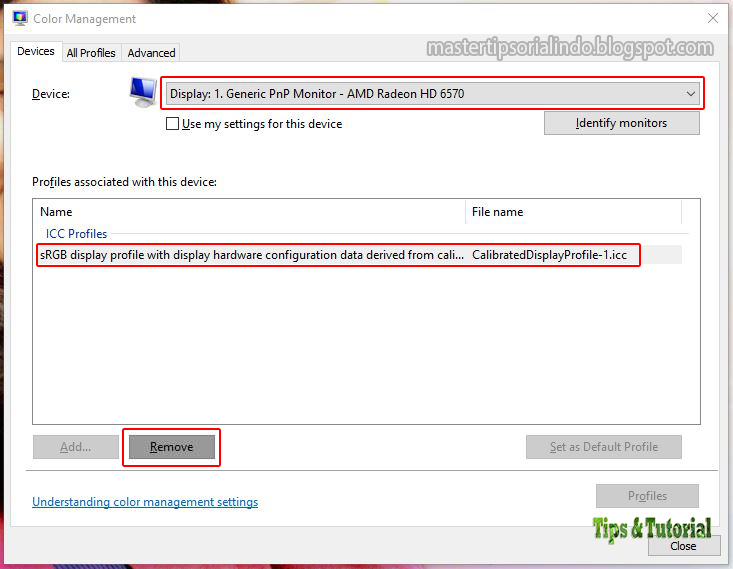This screenshot has width=733, height=569.
Task: Go to the Advanced tab
Action: pyautogui.click(x=151, y=53)
